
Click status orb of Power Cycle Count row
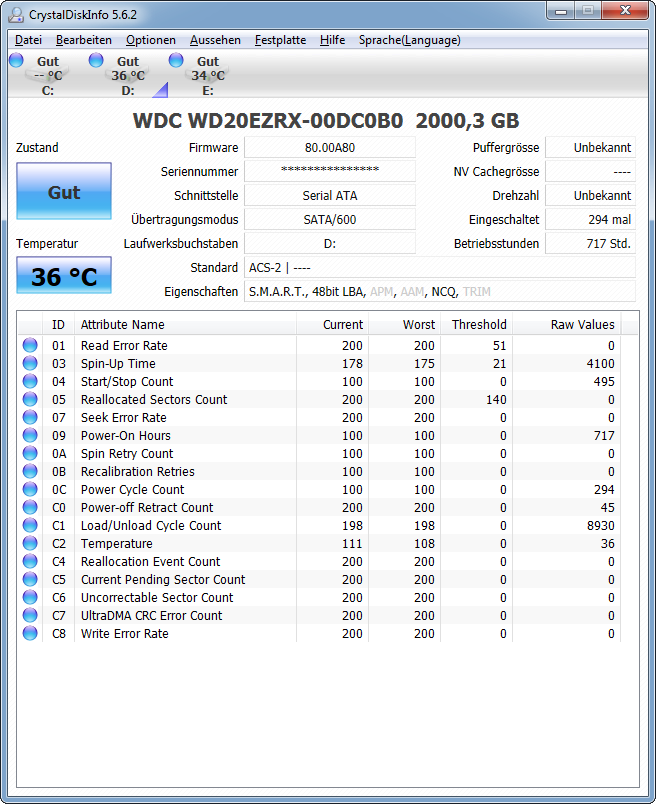pyautogui.click(x=30, y=489)
